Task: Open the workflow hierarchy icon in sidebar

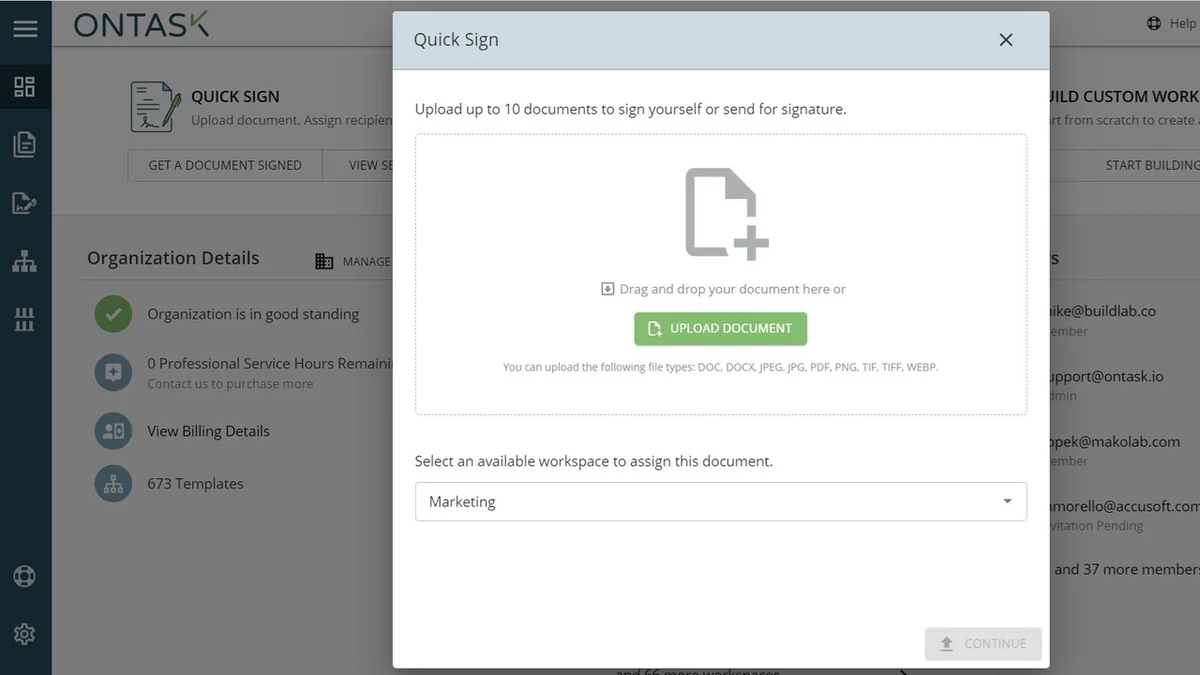Action: click(x=25, y=262)
